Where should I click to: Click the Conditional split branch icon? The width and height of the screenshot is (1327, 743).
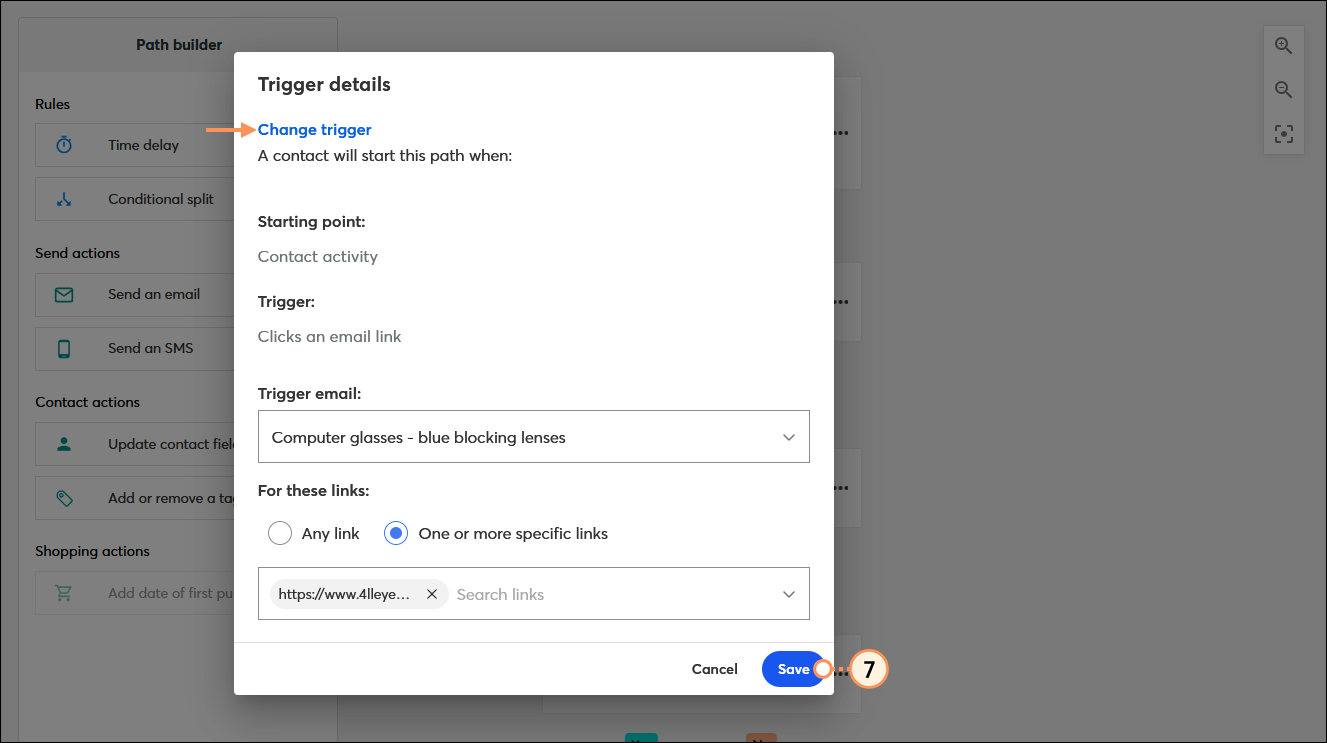point(64,199)
